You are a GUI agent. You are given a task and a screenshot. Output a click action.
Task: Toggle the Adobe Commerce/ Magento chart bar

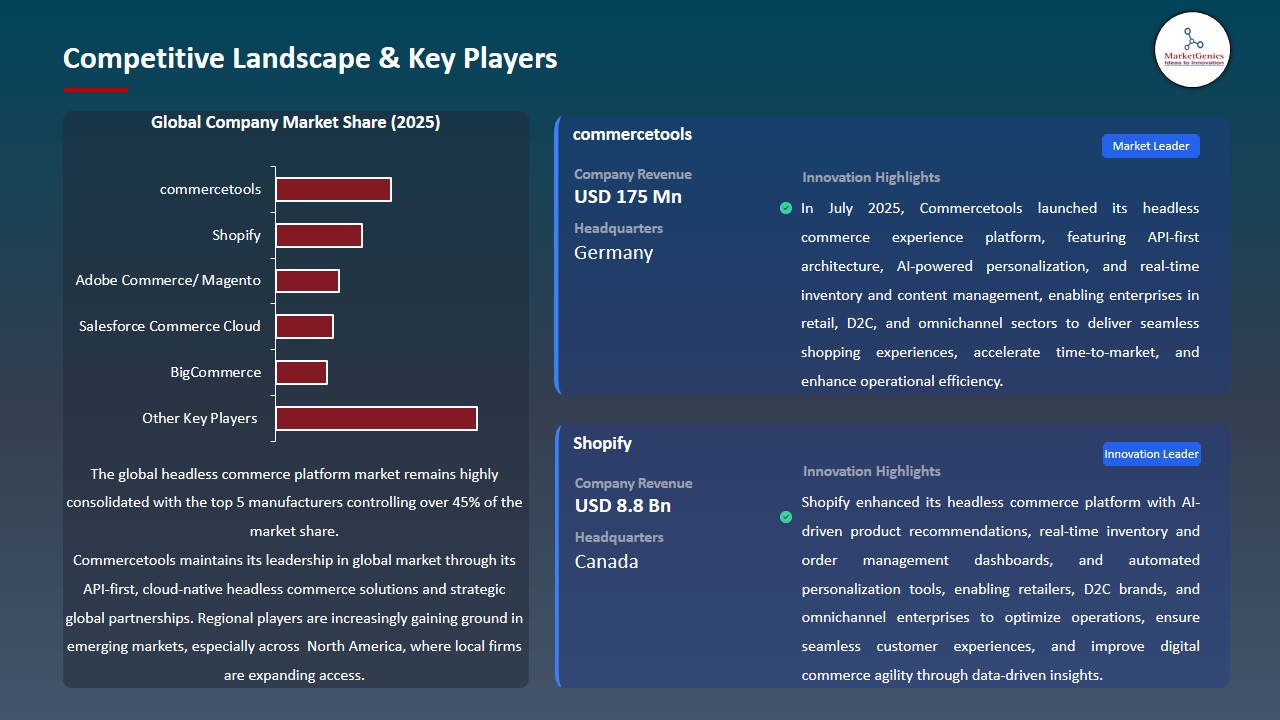click(308, 280)
